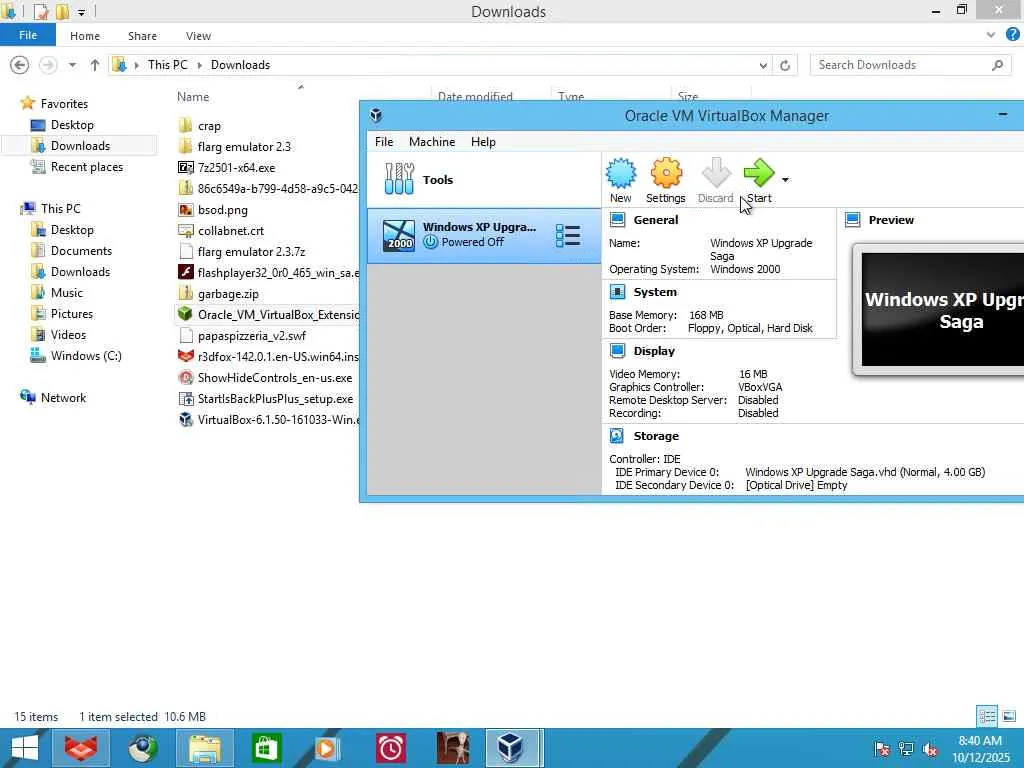This screenshot has width=1024, height=768.
Task: Select collabnet.crt file
Action: click(231, 231)
